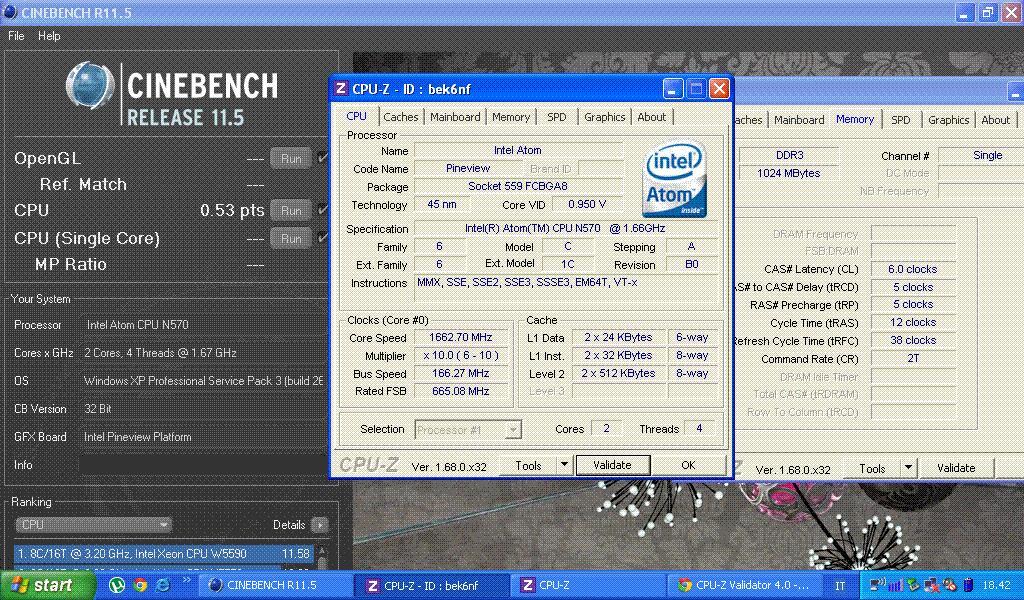Switch to plain CPU-Z taskbar button

tap(588, 585)
